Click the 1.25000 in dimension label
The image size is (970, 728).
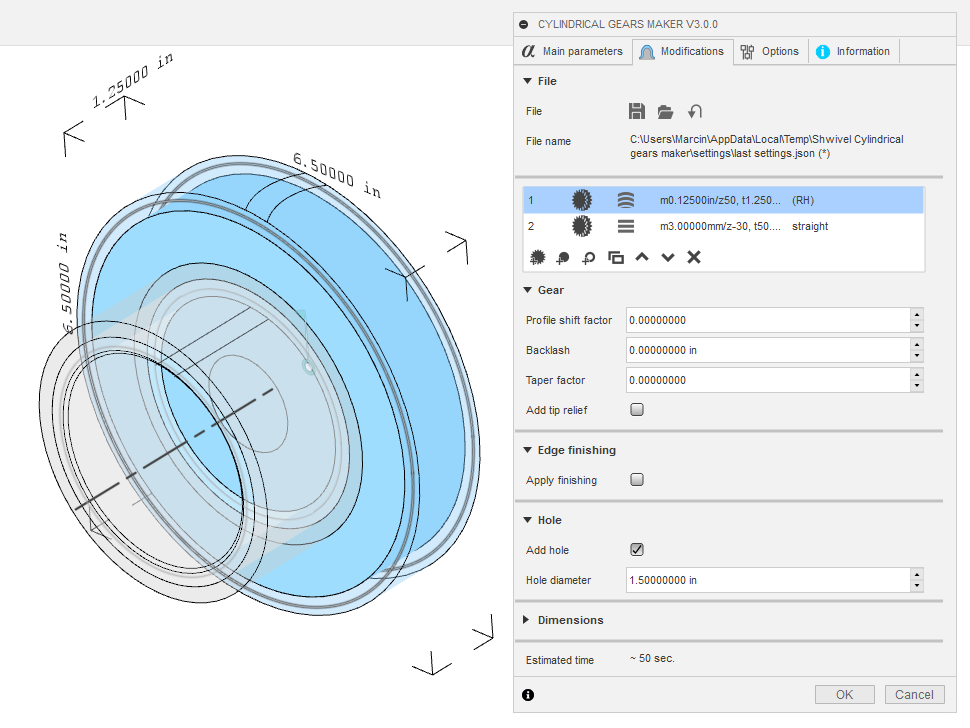(x=132, y=80)
